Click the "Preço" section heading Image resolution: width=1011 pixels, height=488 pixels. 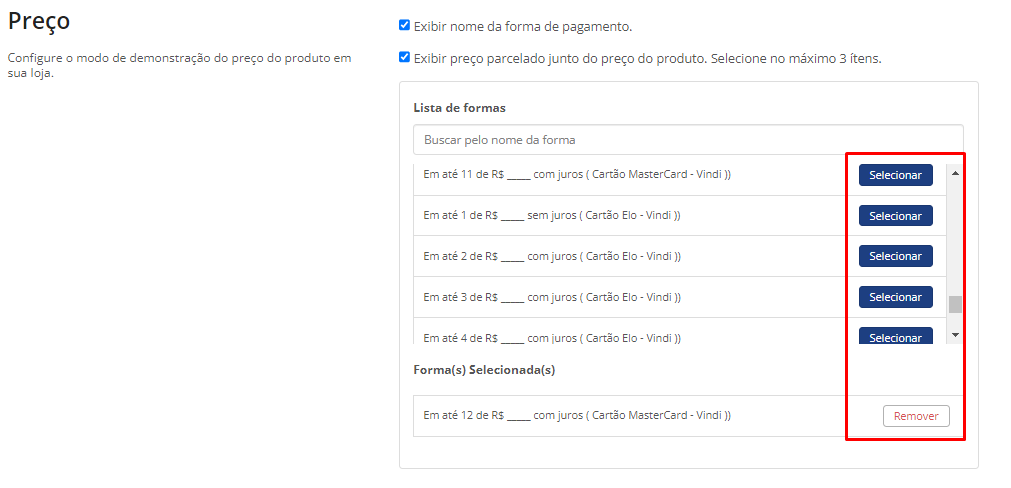[39, 22]
